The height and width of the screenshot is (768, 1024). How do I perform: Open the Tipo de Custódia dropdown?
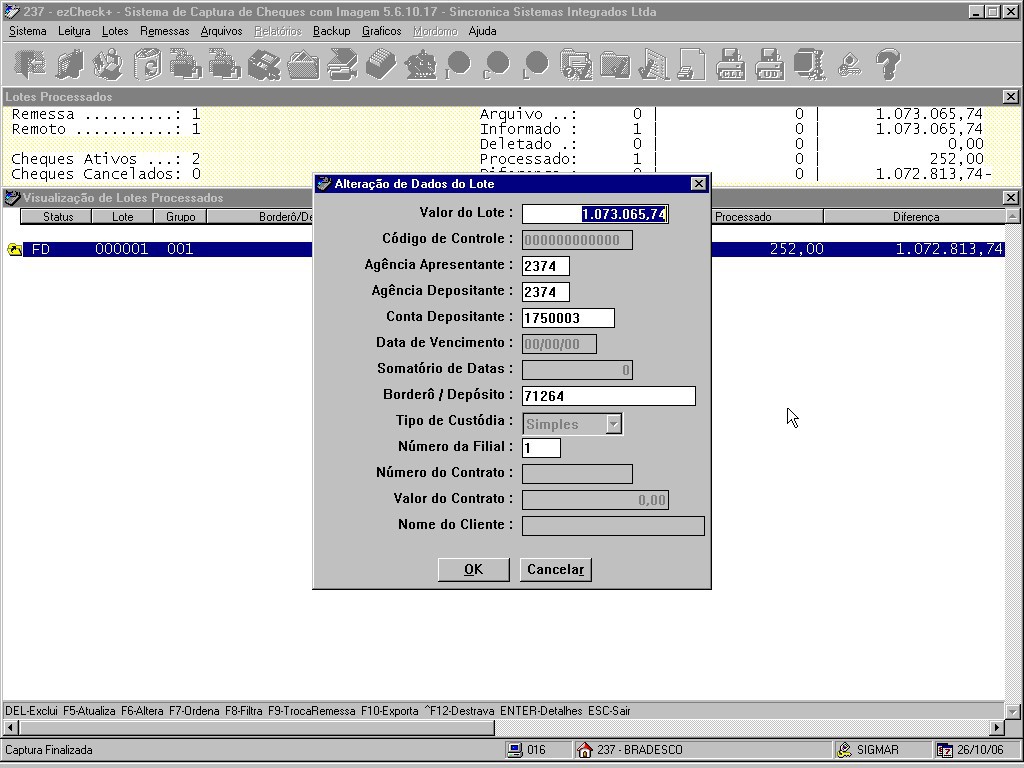[613, 424]
